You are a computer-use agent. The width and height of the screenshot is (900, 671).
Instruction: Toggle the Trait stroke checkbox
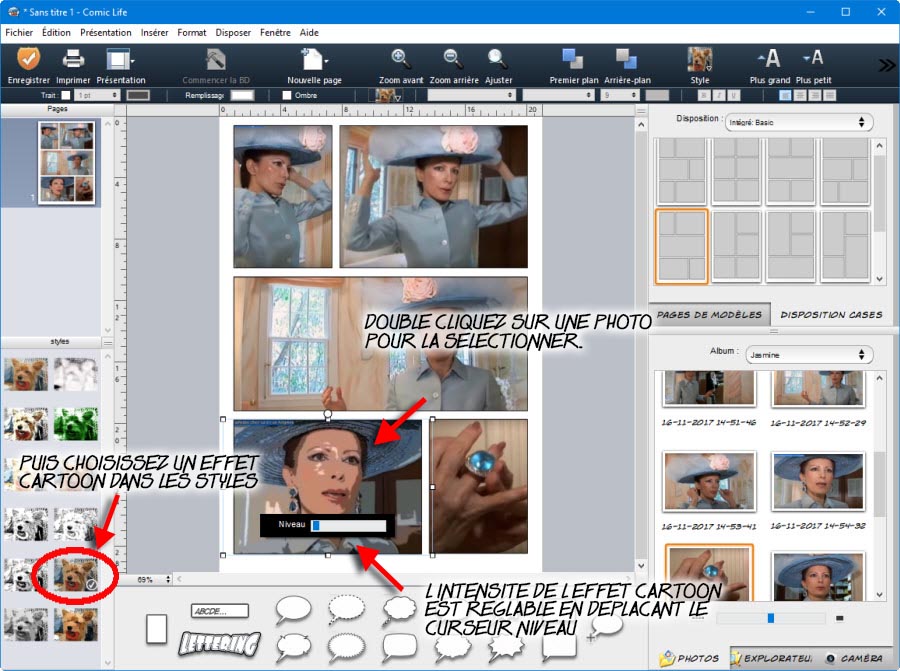point(66,95)
